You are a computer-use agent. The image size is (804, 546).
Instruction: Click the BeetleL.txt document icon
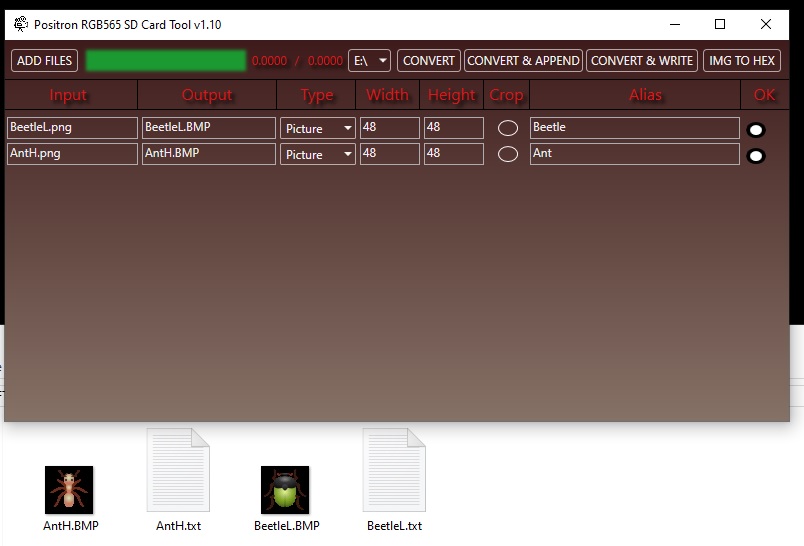click(394, 470)
